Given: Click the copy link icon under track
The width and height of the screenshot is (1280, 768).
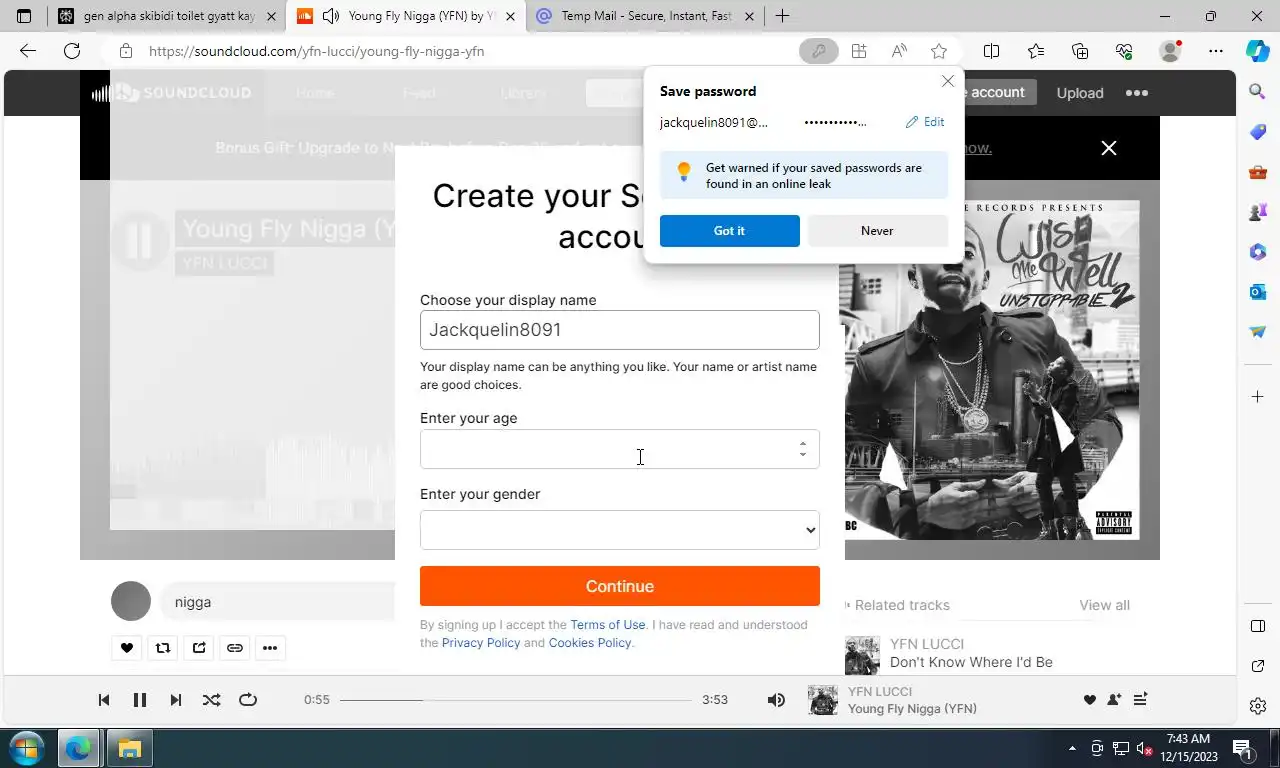Looking at the screenshot, I should pos(235,648).
